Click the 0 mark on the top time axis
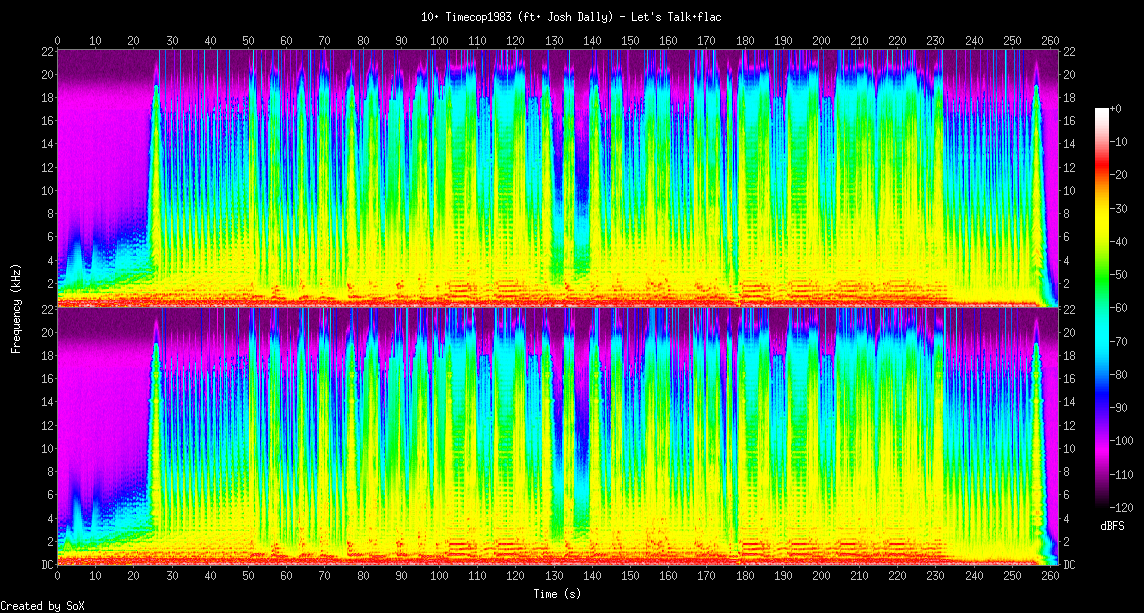This screenshot has width=1144, height=613. [x=58, y=40]
